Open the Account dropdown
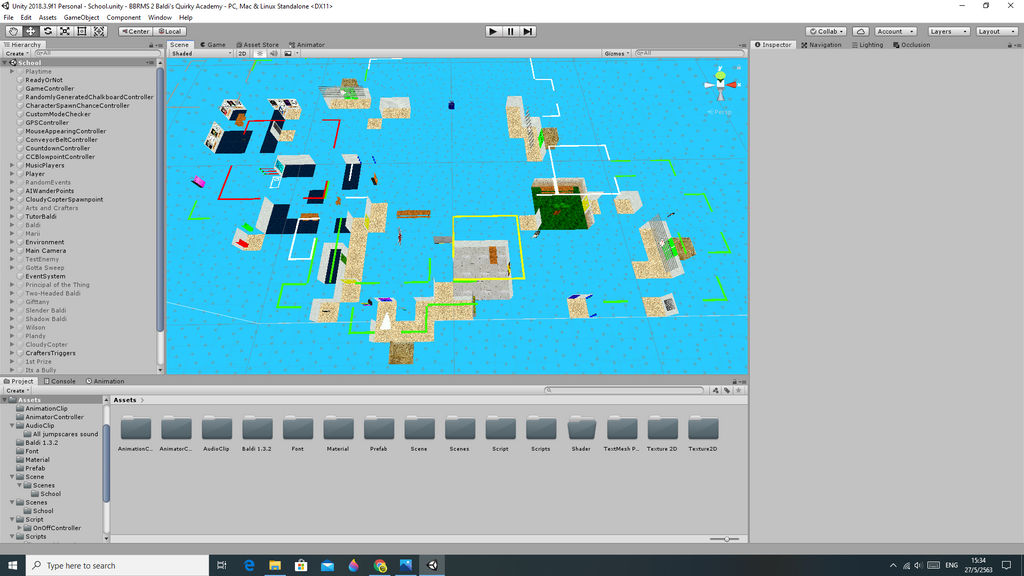The width and height of the screenshot is (1024, 576). point(895,31)
